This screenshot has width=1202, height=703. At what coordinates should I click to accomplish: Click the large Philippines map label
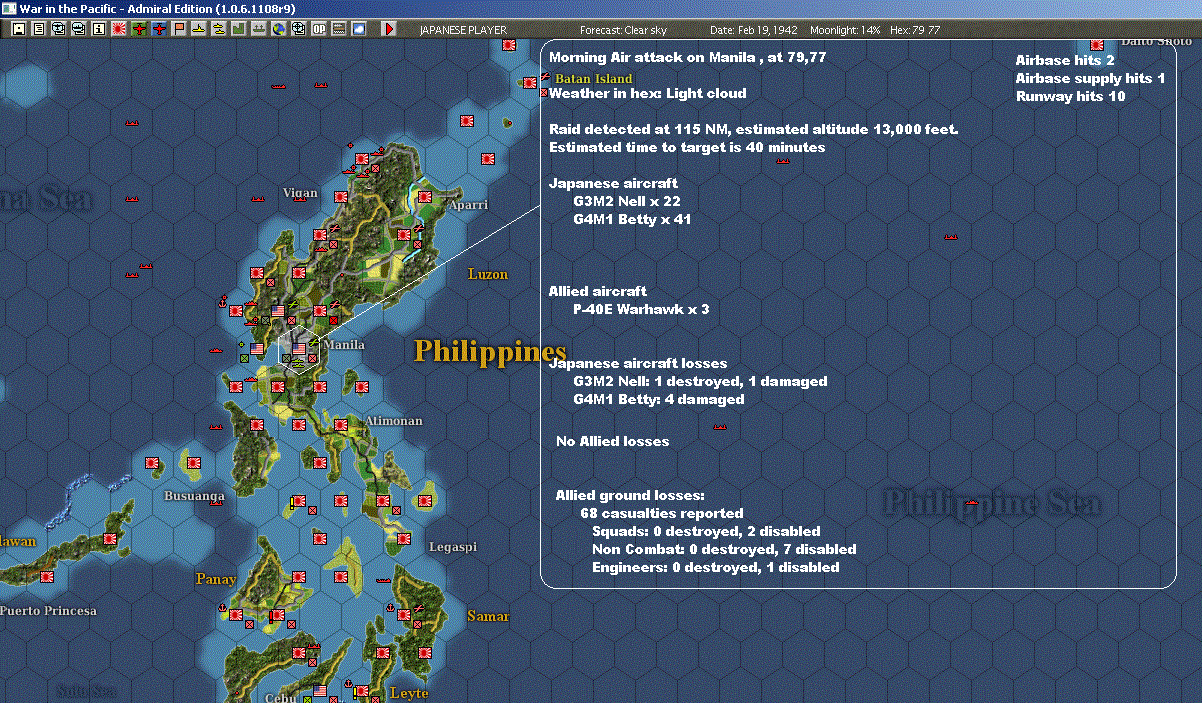pos(490,351)
